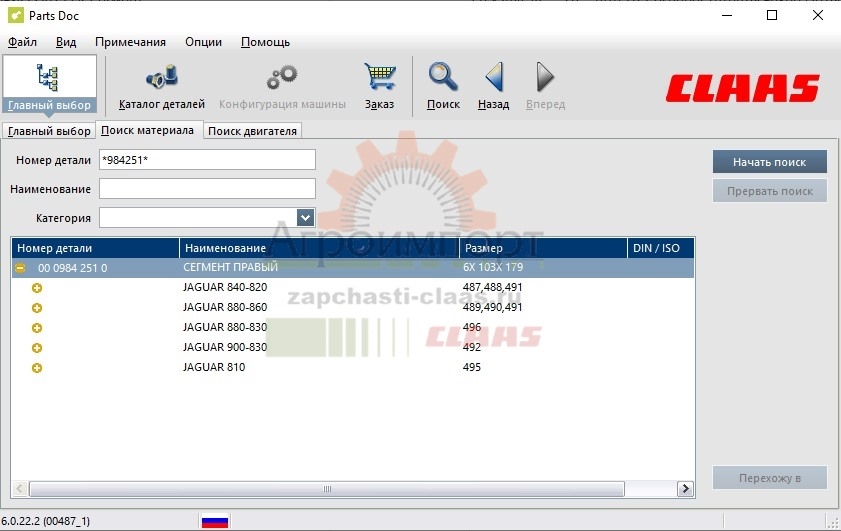This screenshot has width=841, height=531.
Task: Select the 492 value cell
Action: click(472, 347)
